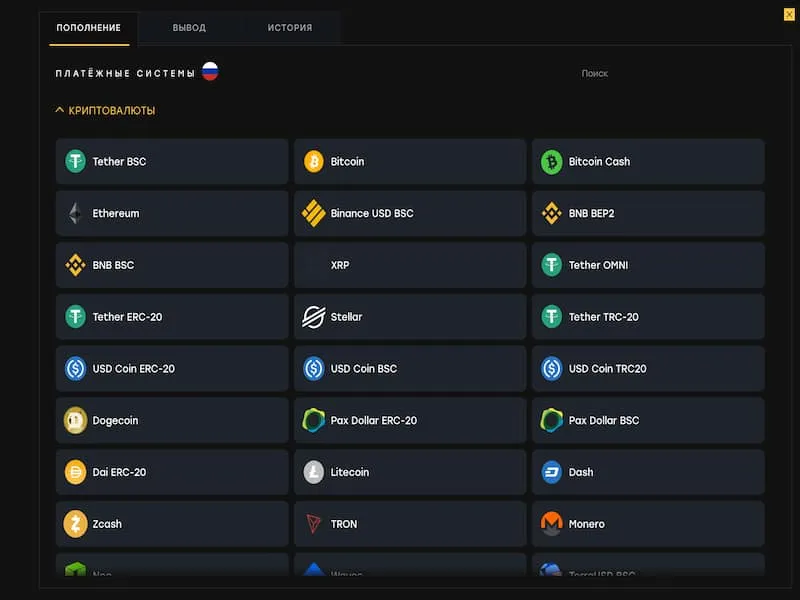Click the green Bitcoin Cash icon
The image size is (800, 600).
click(x=552, y=162)
